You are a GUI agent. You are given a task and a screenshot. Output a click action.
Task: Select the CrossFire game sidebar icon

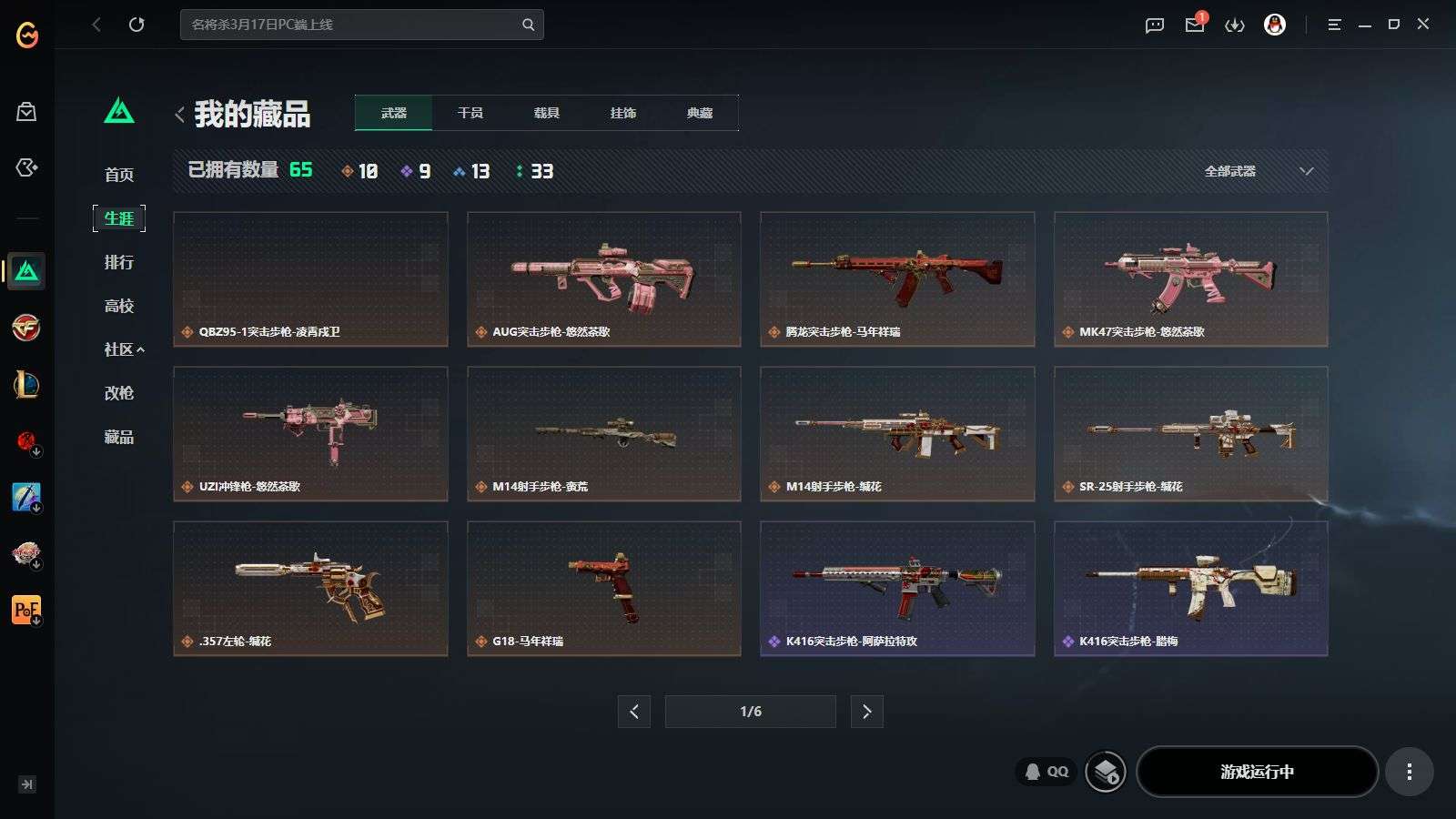(x=26, y=328)
